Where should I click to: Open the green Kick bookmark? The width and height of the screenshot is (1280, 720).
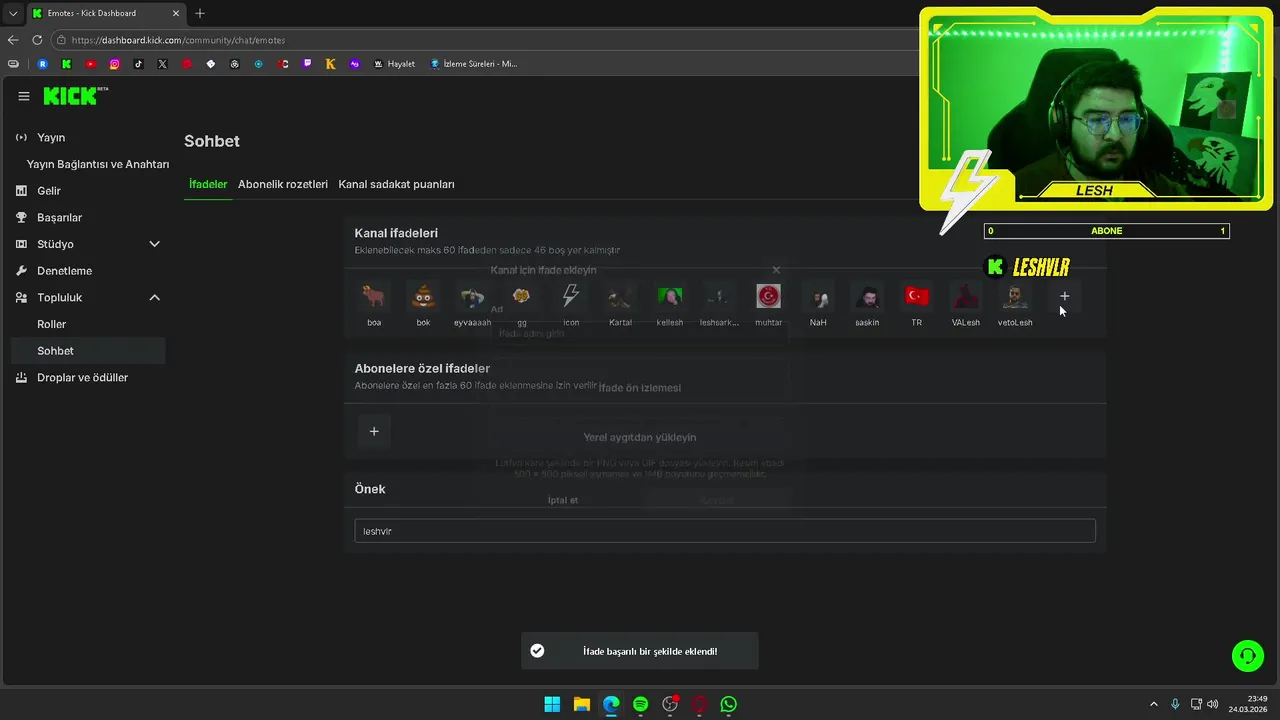pos(66,64)
